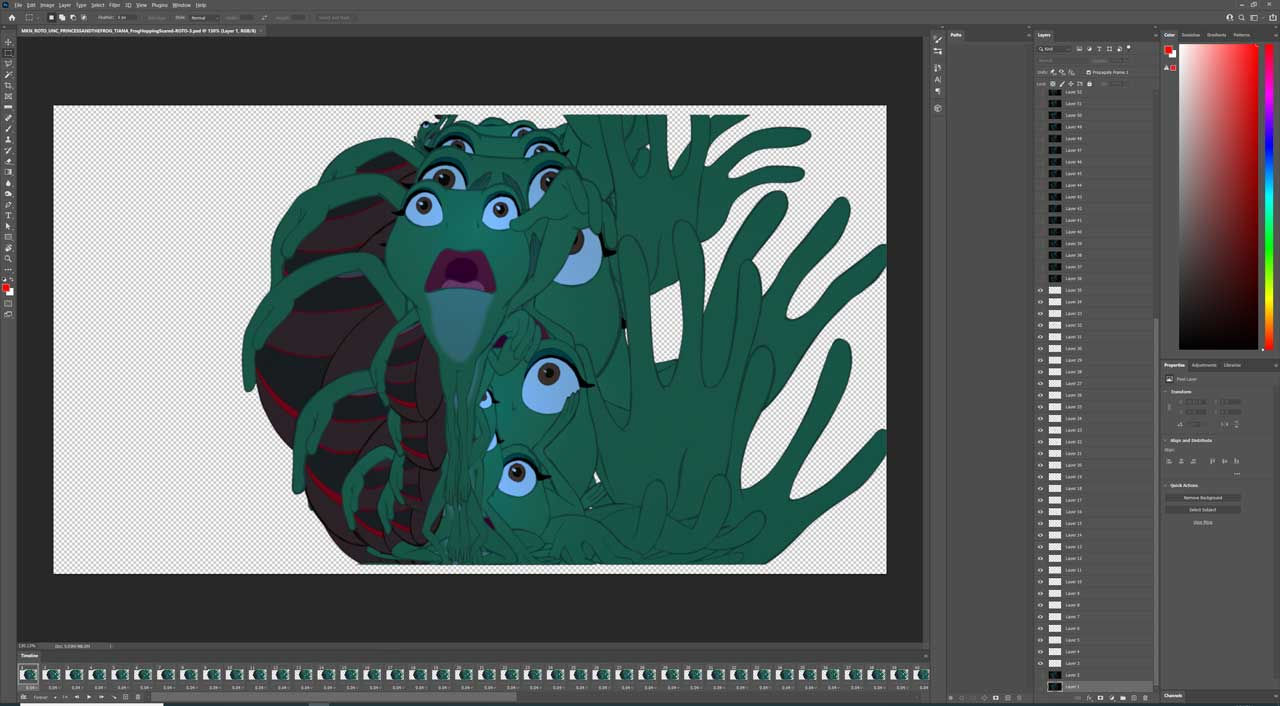1280x706 pixels.
Task: Switch to the Adjustments tab
Action: click(1204, 365)
